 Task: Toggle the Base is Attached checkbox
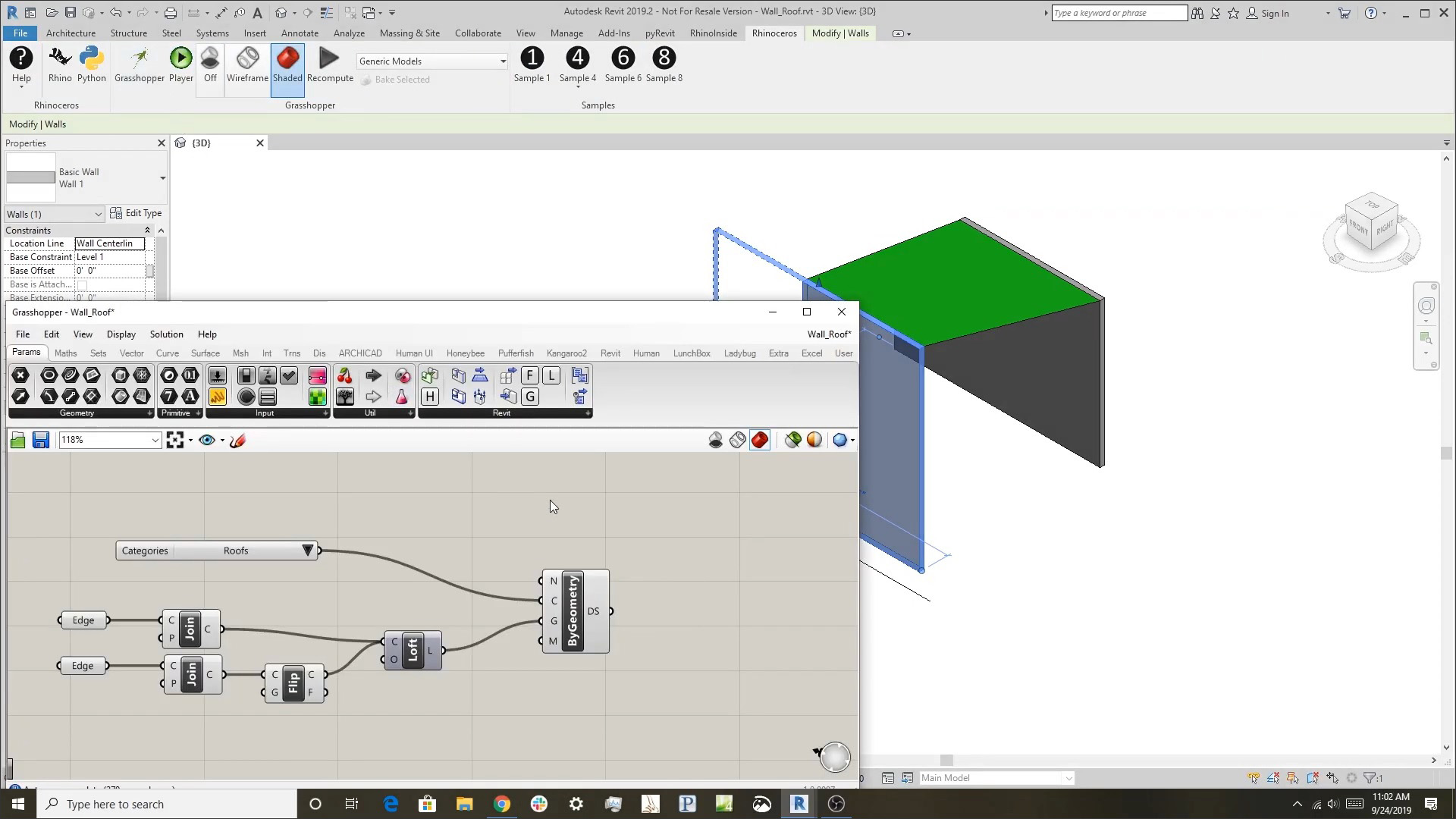click(x=82, y=285)
